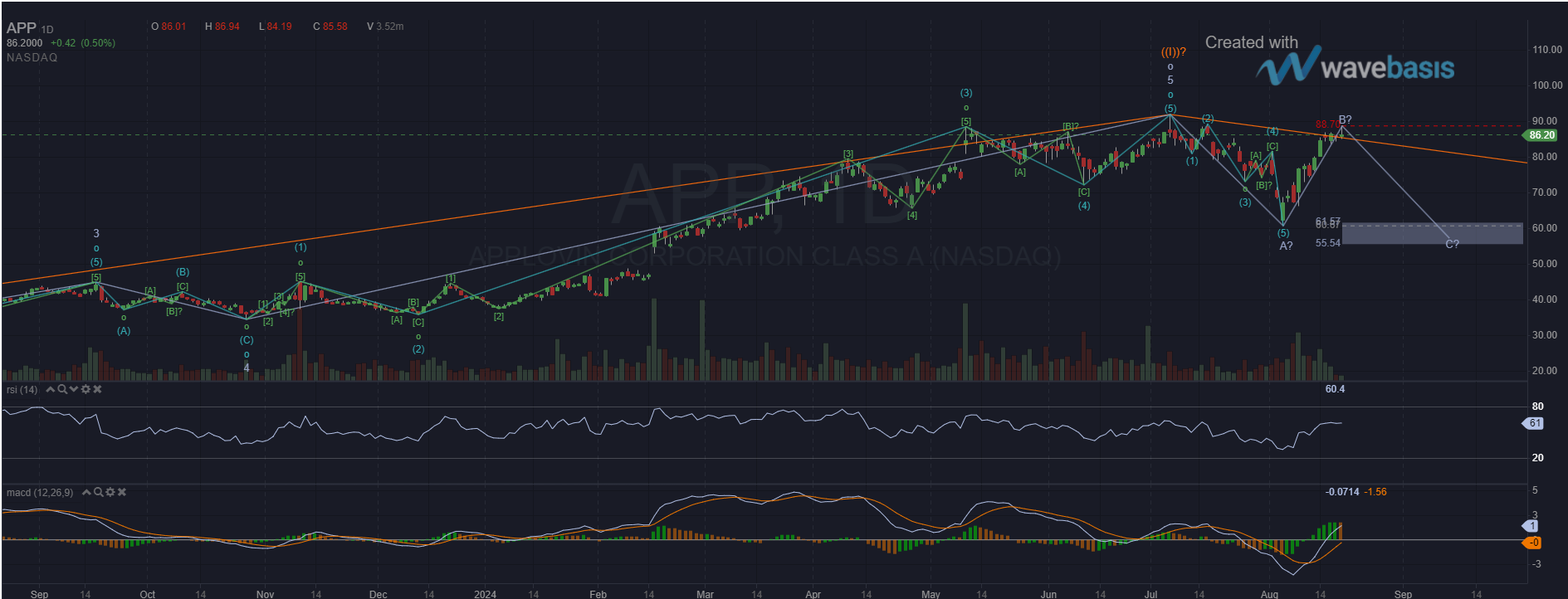The height and width of the screenshot is (599, 1568).
Task: Click the A? wave label
Action: click(1286, 246)
